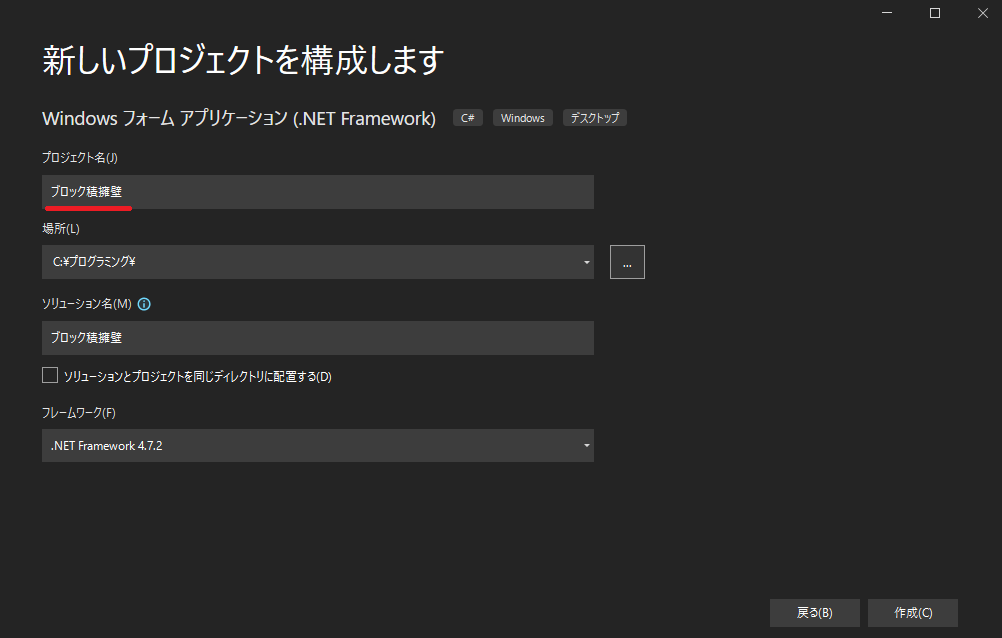Maximize the dialog window
The image size is (1002, 638).
click(x=935, y=13)
